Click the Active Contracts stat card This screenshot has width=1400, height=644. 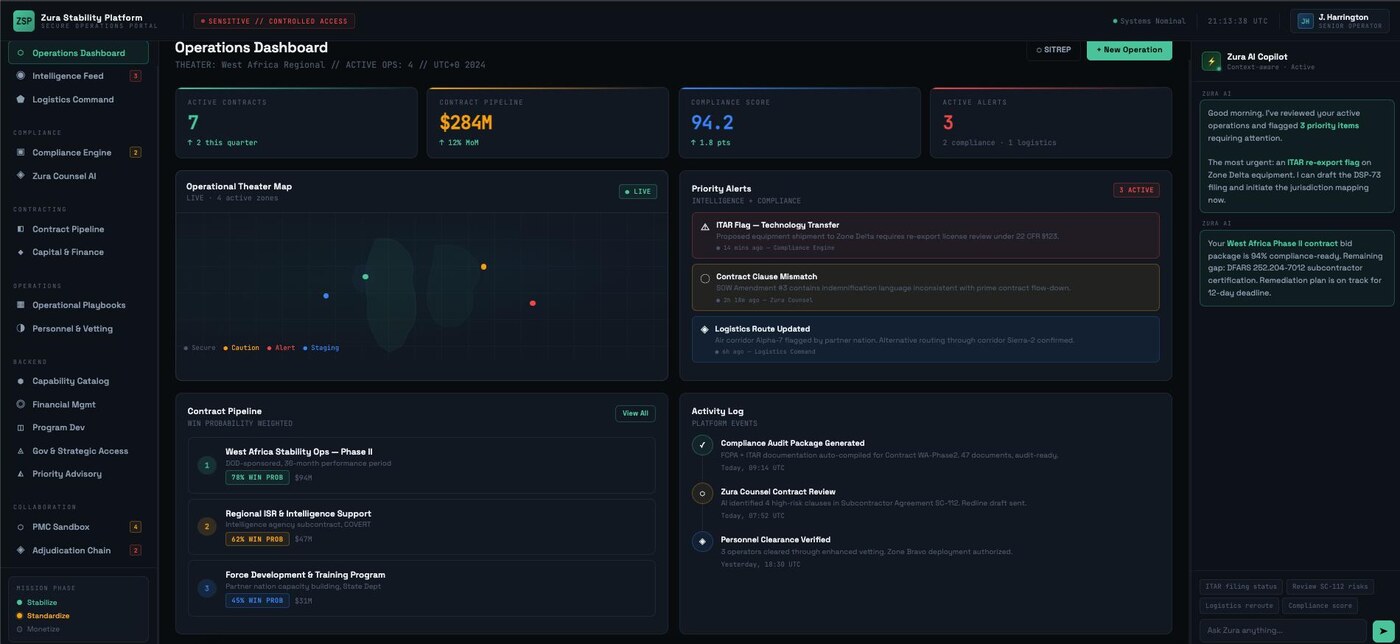296,123
